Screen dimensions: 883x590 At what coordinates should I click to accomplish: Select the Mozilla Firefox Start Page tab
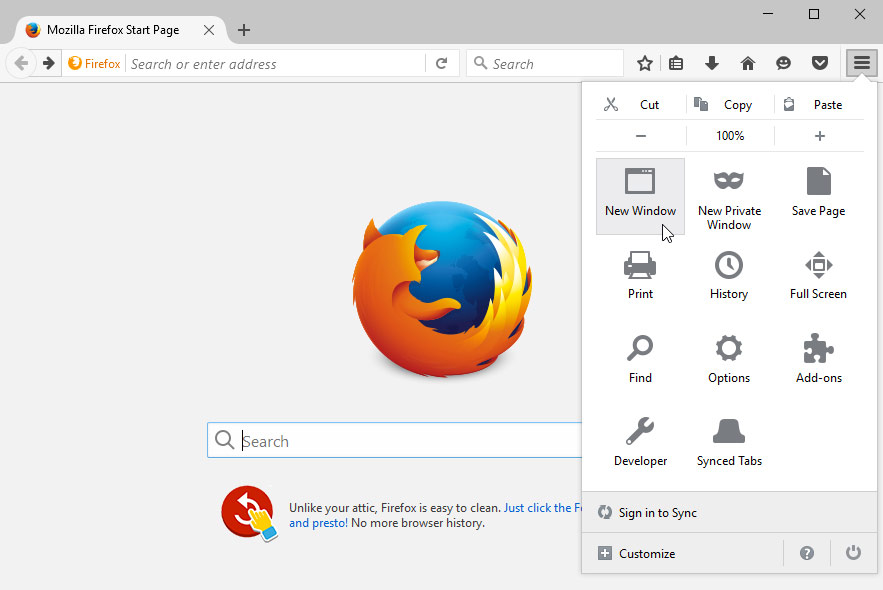(112, 30)
